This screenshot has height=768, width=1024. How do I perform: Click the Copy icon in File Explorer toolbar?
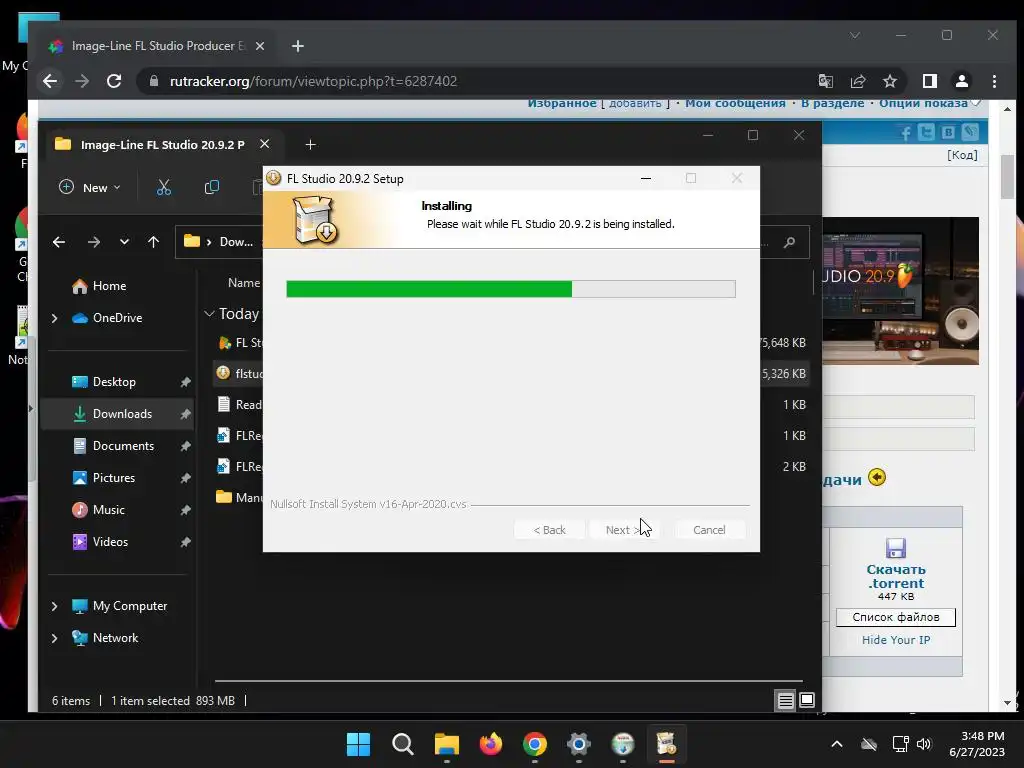(212, 187)
